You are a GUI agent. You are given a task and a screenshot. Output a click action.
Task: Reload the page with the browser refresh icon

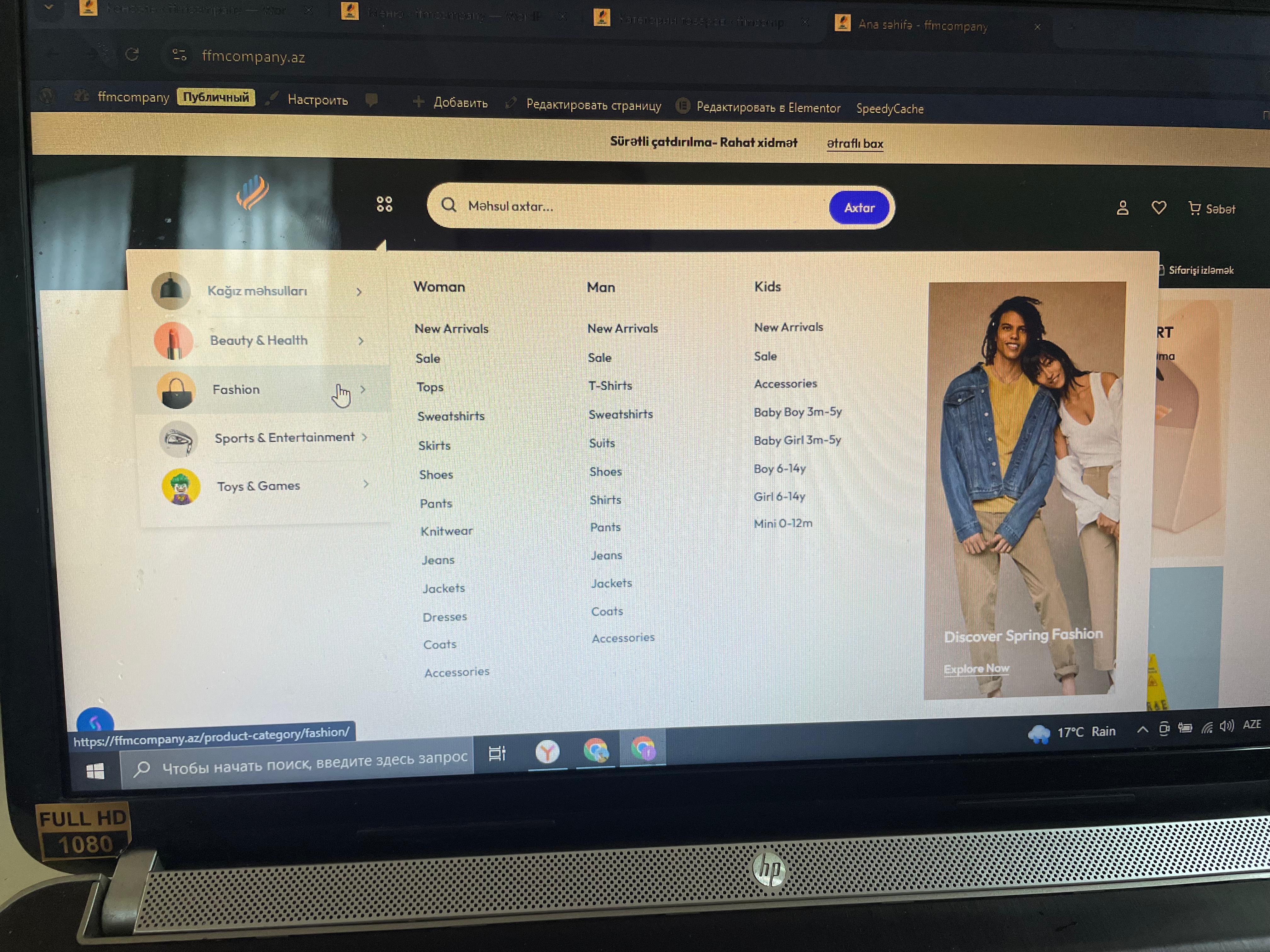(x=132, y=54)
